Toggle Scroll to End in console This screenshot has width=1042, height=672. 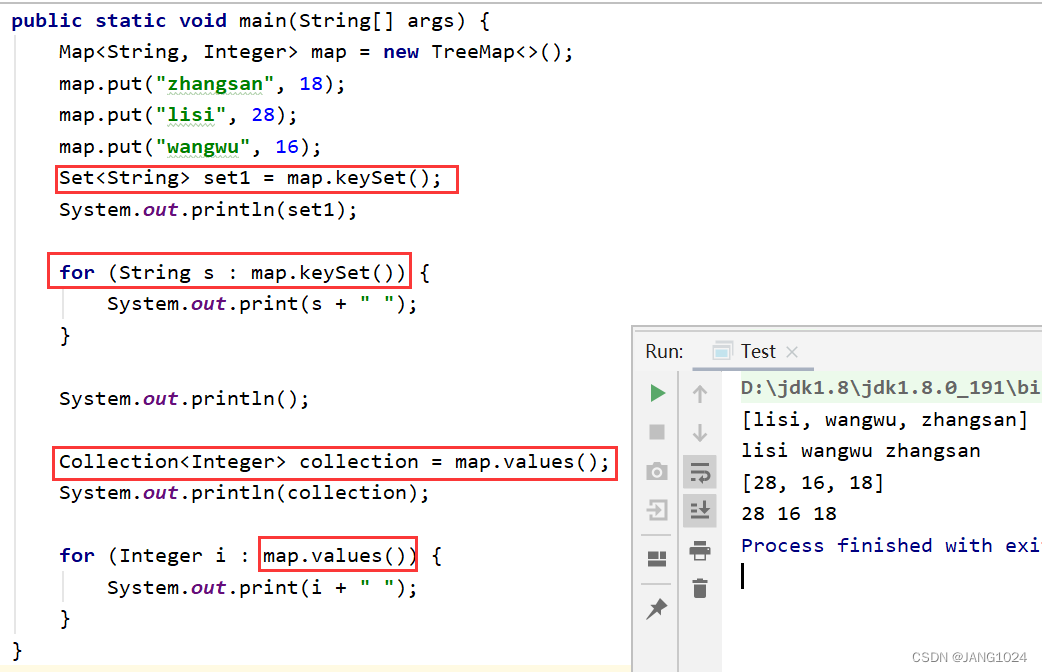coord(700,510)
